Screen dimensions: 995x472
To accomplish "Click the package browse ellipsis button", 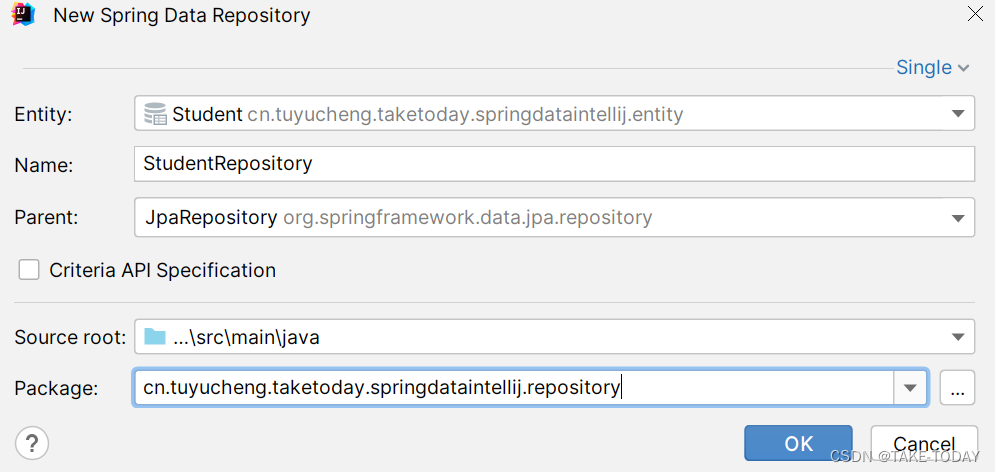I will (957, 388).
